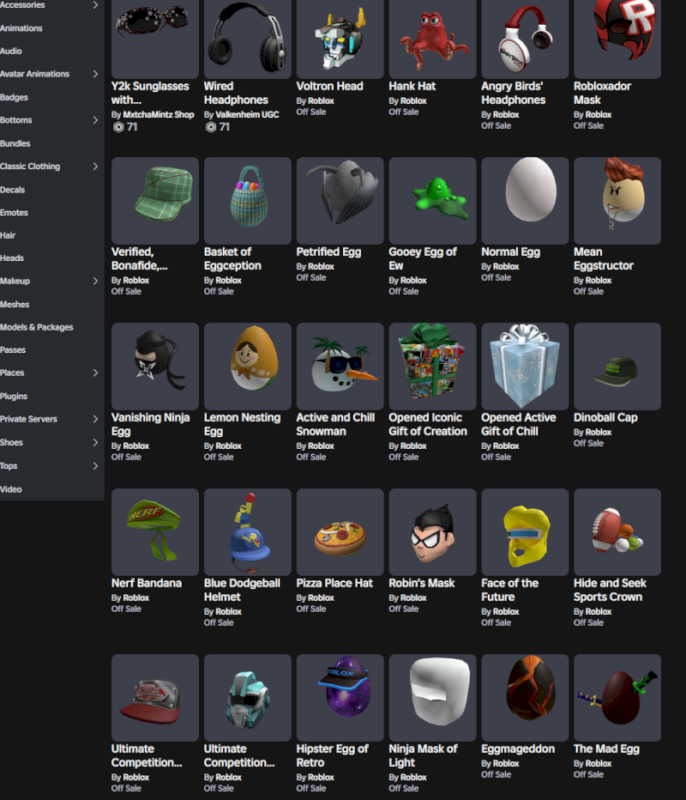
Task: Open the Blue Dodgeball Helmet image
Action: coord(247,532)
